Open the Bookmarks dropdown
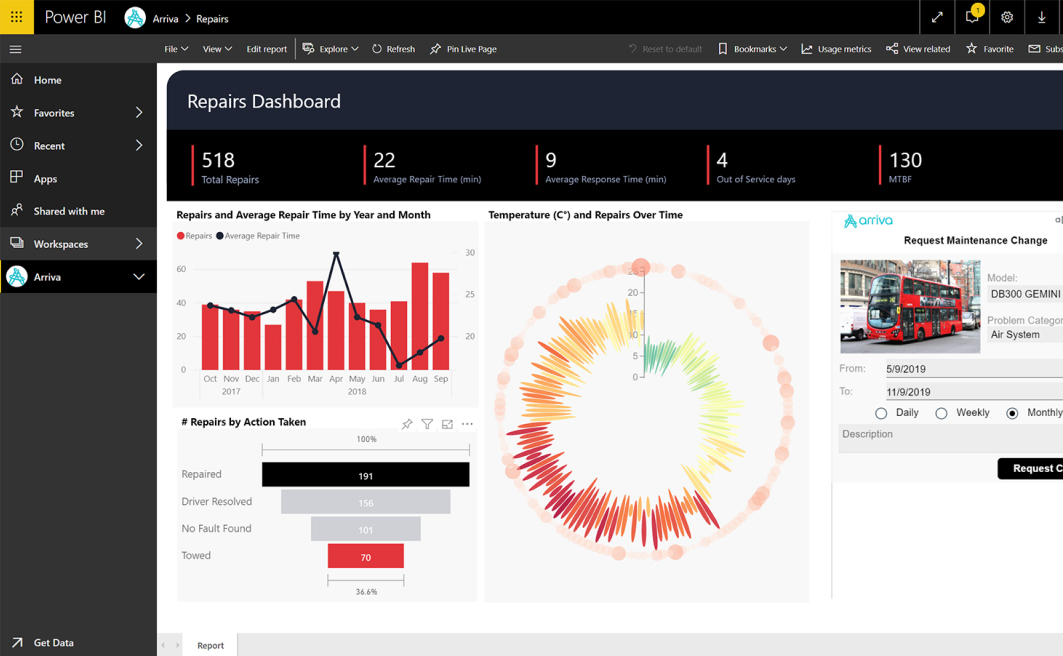This screenshot has width=1063, height=656. coord(753,49)
